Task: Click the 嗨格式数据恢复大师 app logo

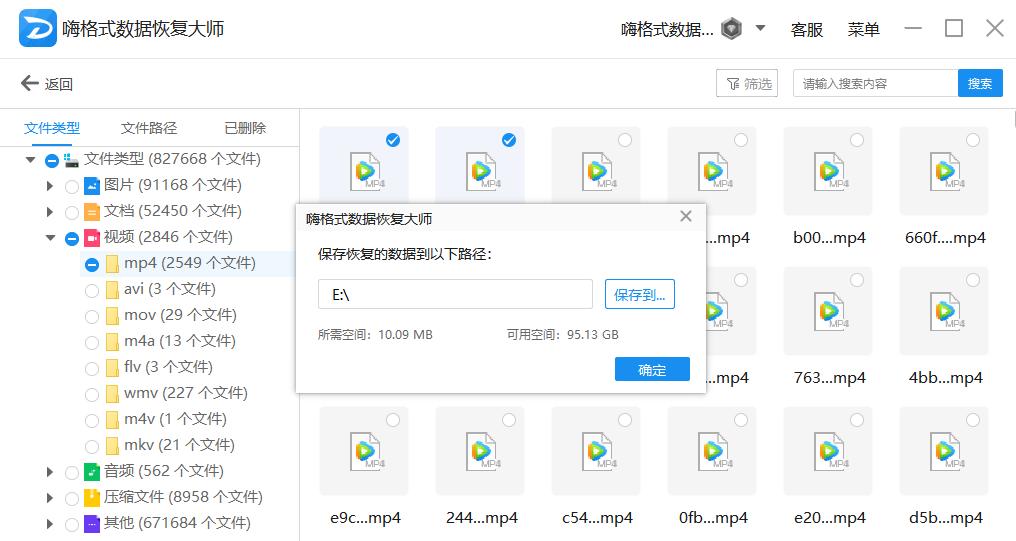Action: 38,29
